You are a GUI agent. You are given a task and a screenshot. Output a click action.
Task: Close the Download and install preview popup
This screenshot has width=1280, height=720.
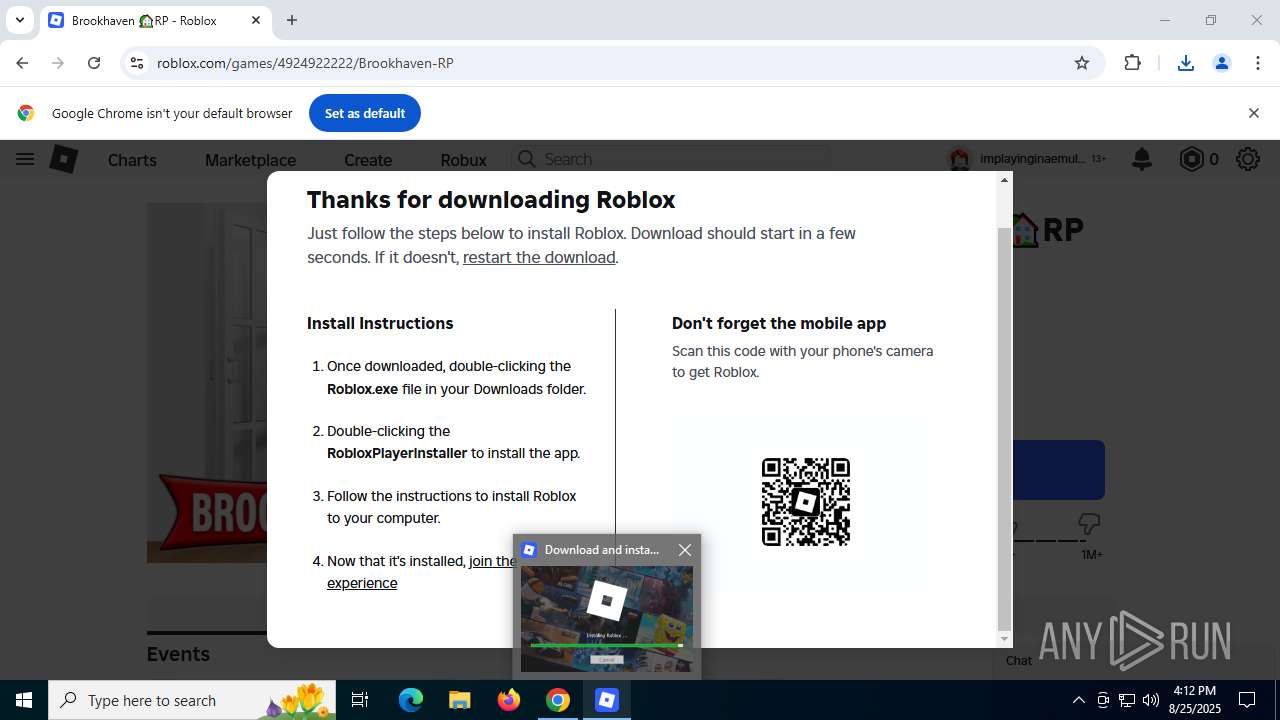pos(685,550)
